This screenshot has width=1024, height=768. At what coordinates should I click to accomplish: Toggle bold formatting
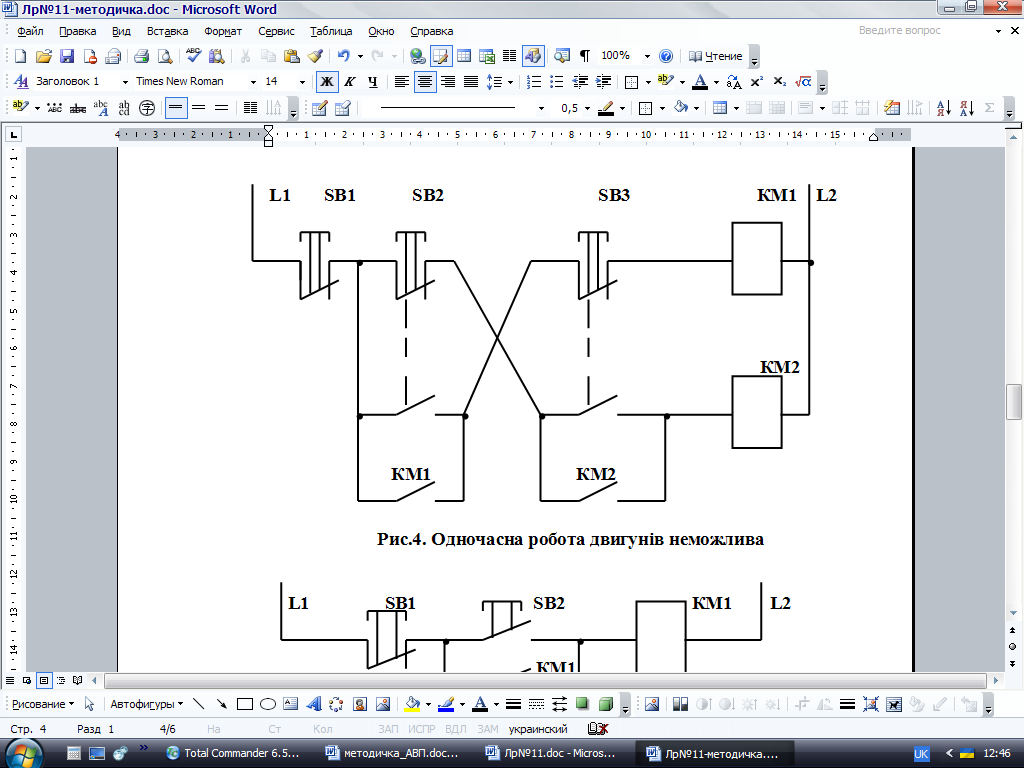pos(327,82)
